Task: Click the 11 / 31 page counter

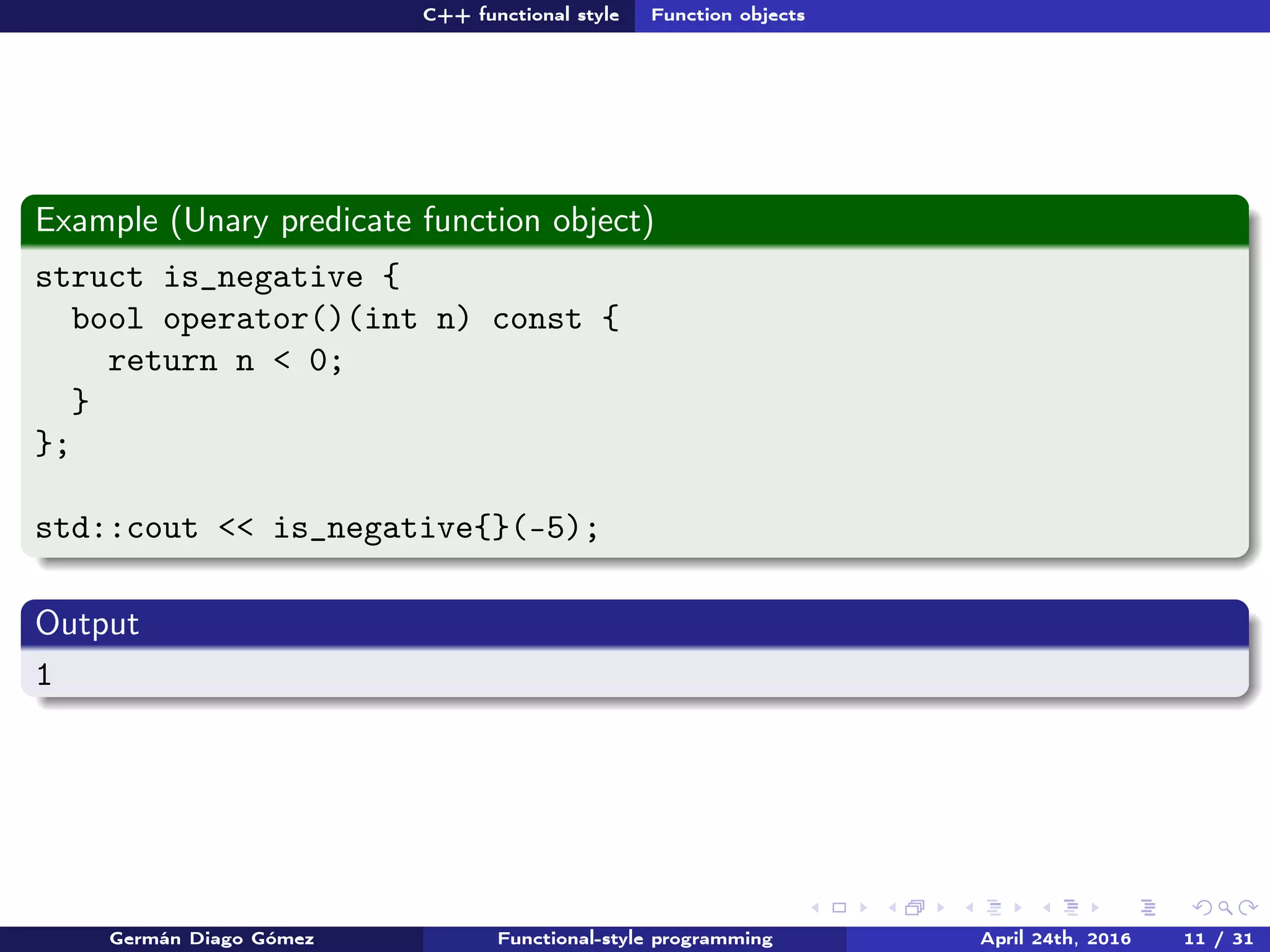Action: click(1218, 939)
